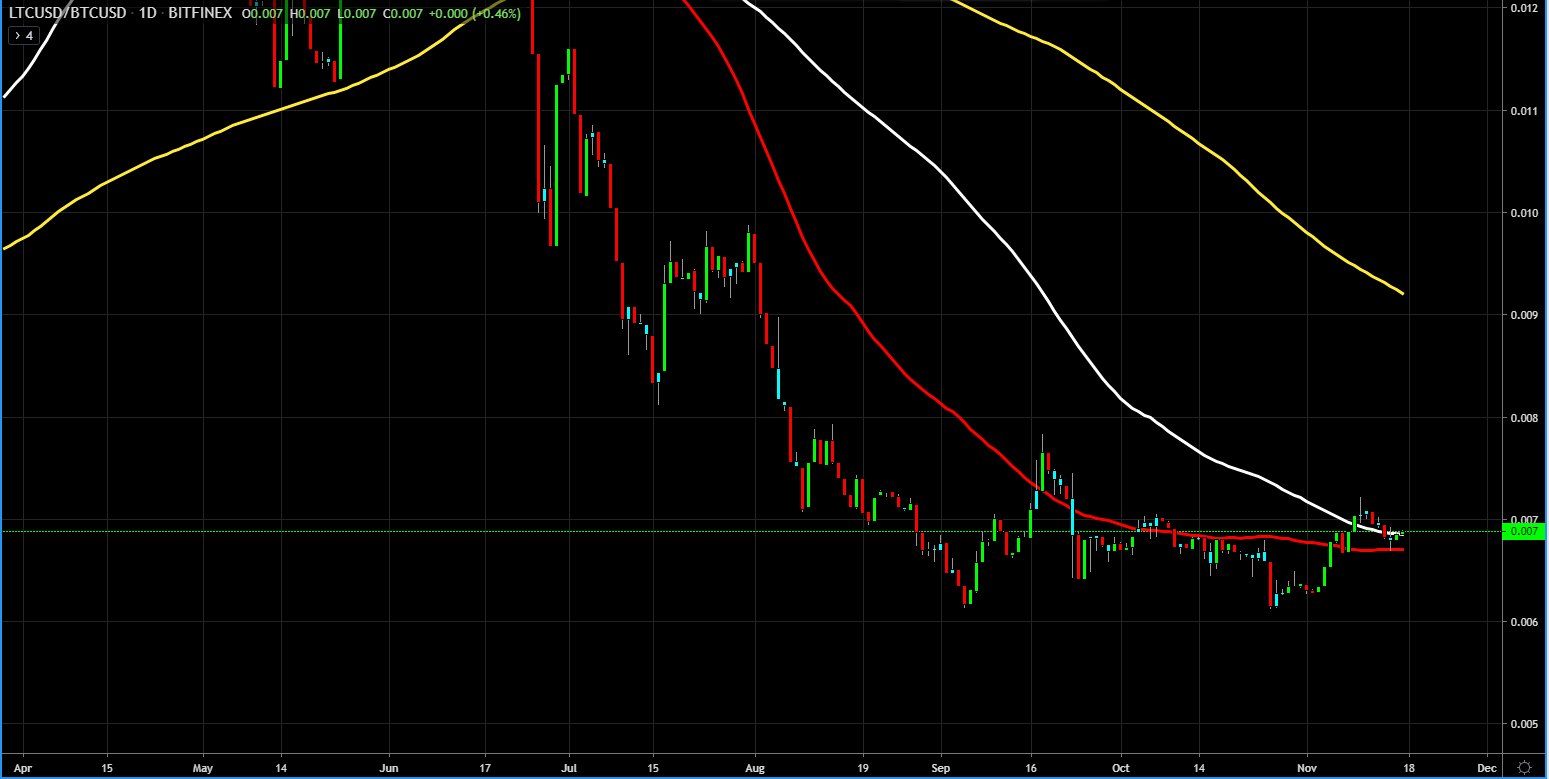Click the 0.005 price axis label
Viewport: 1549px width, 779px height.
(x=1525, y=724)
